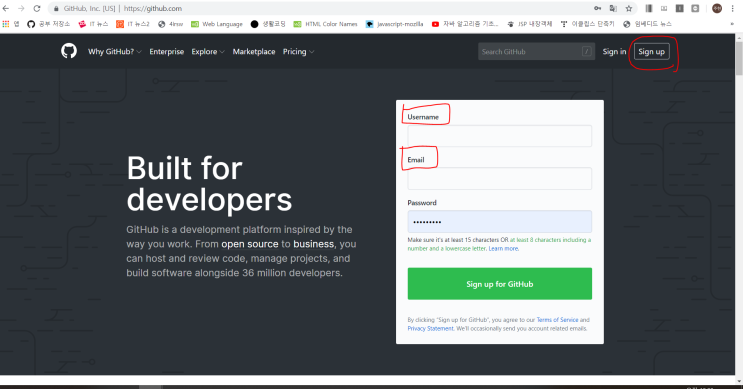This screenshot has width=743, height=389.
Task: Click the Chrome profile avatar
Action: (x=717, y=8)
